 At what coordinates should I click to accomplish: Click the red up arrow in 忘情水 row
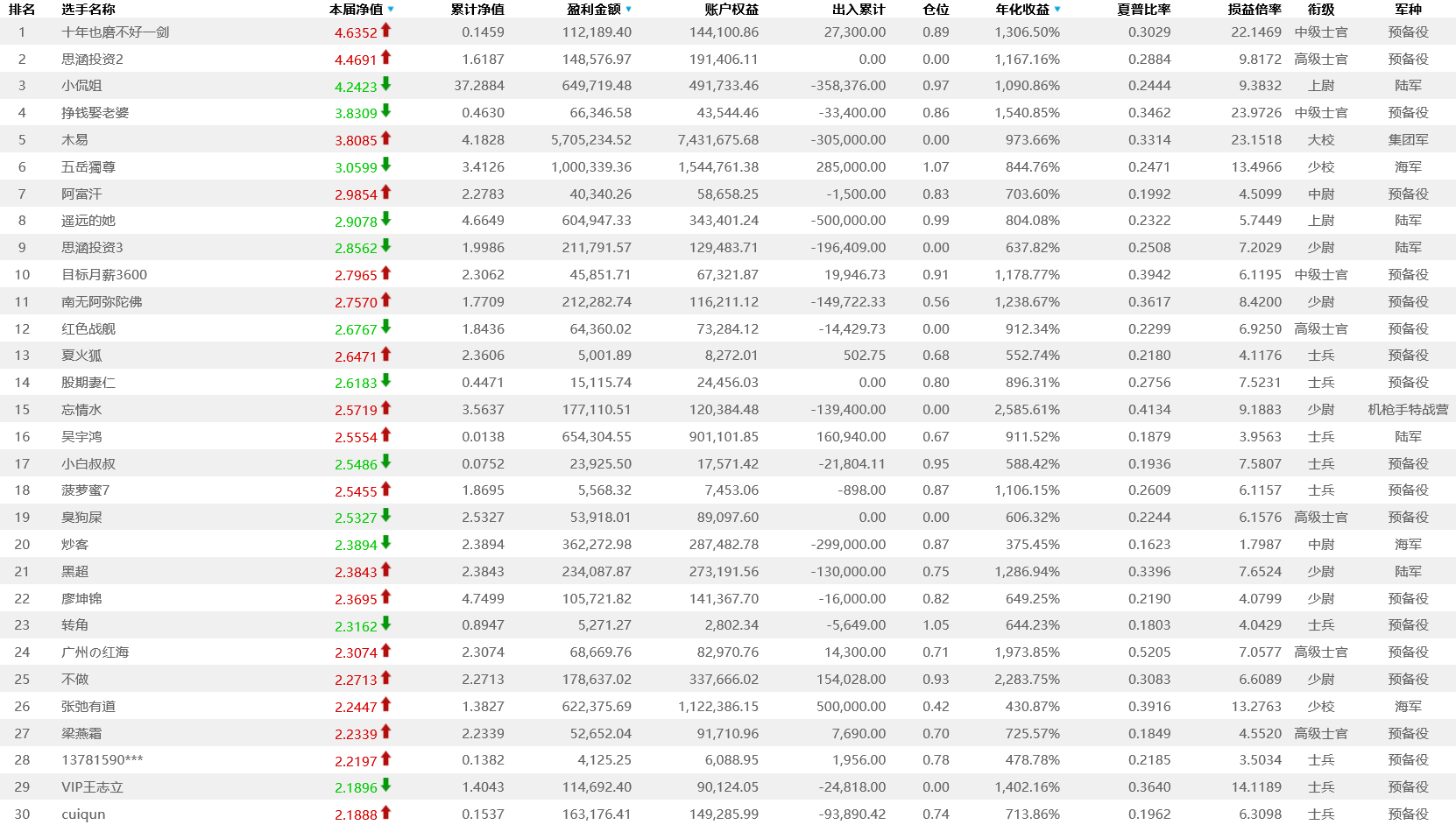pos(385,408)
